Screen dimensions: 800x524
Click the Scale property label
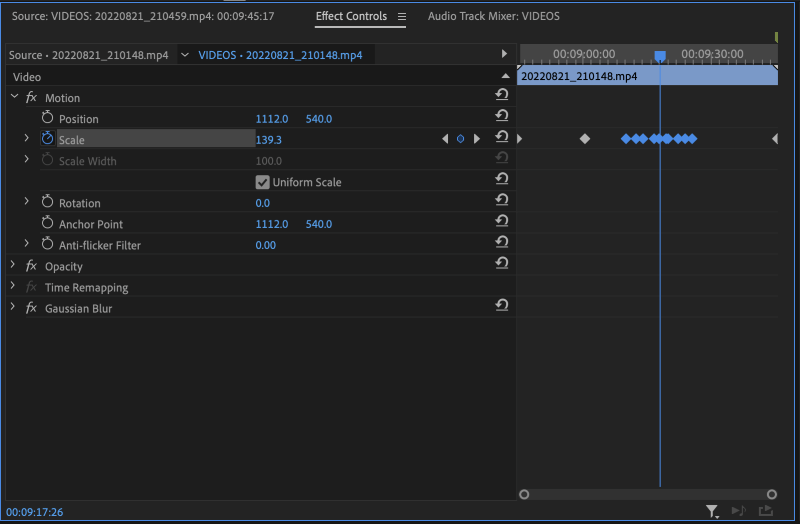pyautogui.click(x=71, y=140)
